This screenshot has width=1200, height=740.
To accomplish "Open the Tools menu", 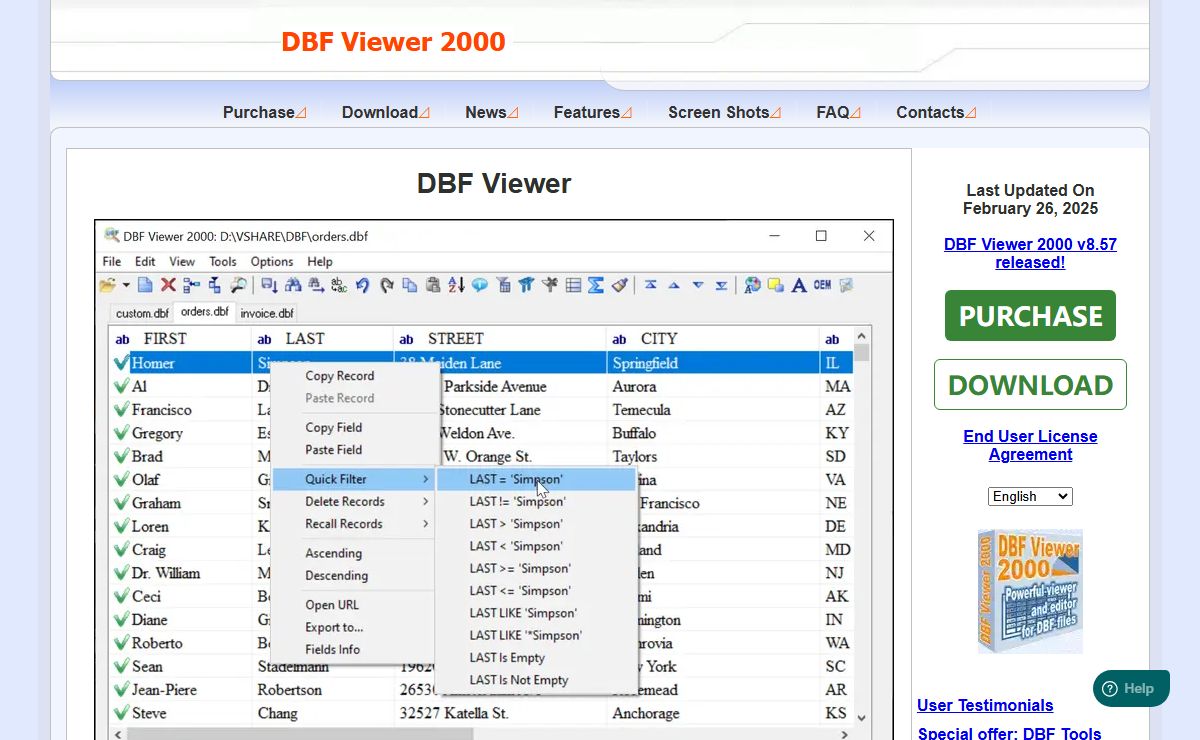I will 223,261.
